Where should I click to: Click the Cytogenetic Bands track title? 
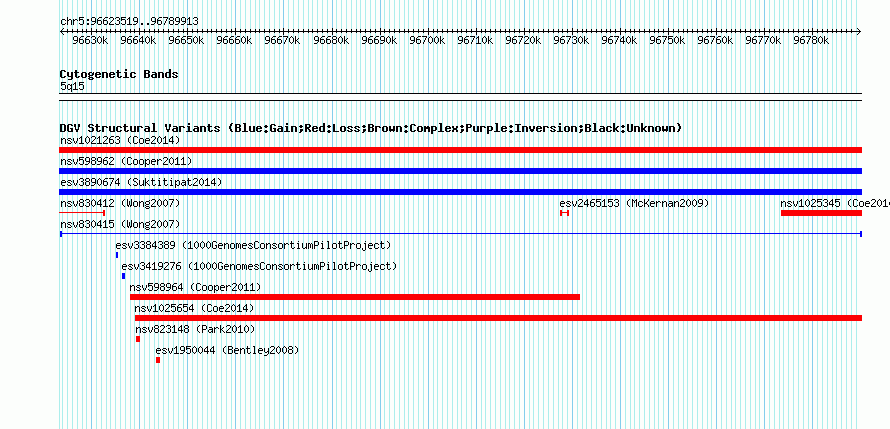(x=119, y=74)
